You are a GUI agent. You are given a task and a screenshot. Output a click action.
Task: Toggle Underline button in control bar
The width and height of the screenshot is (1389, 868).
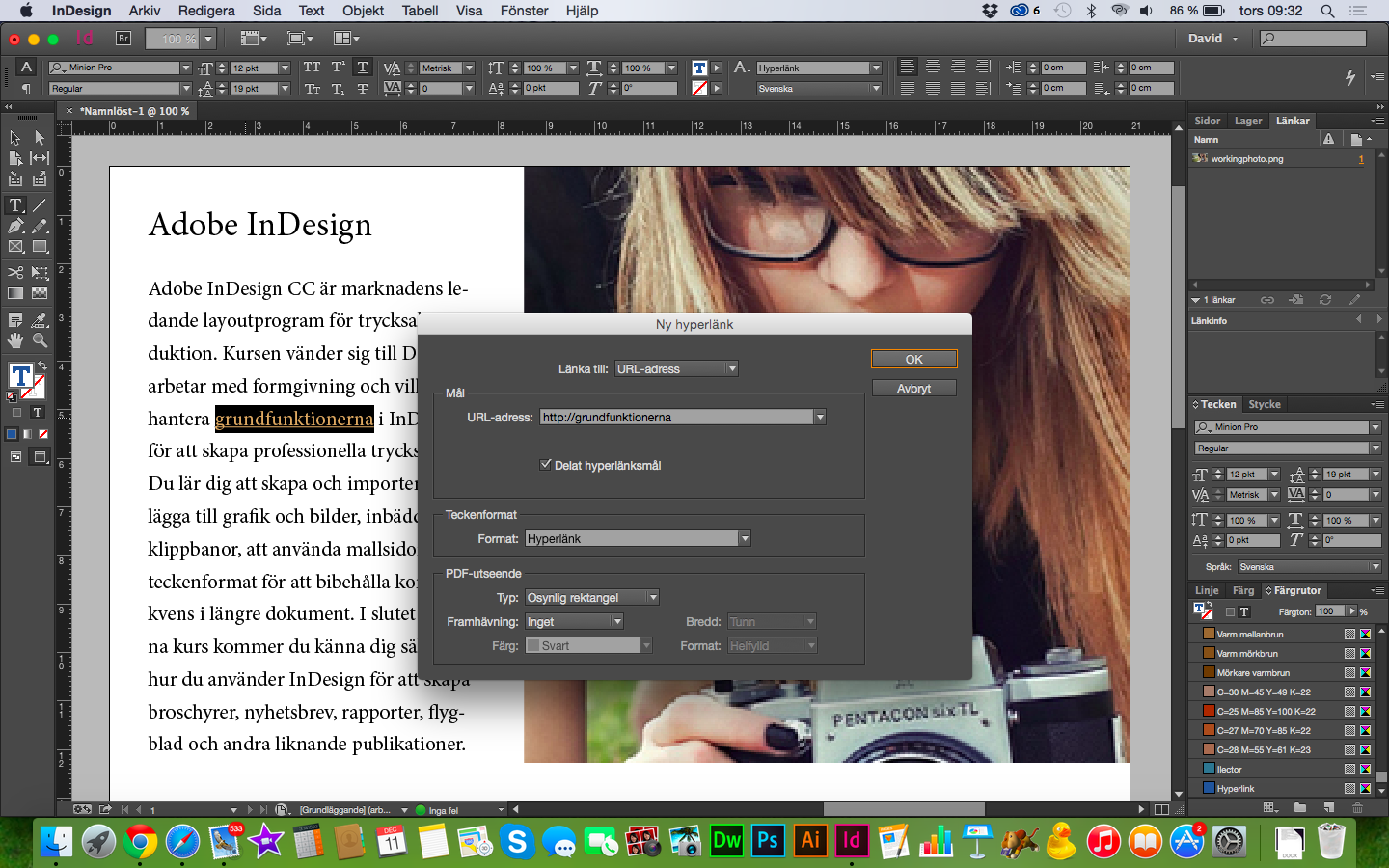[363, 68]
